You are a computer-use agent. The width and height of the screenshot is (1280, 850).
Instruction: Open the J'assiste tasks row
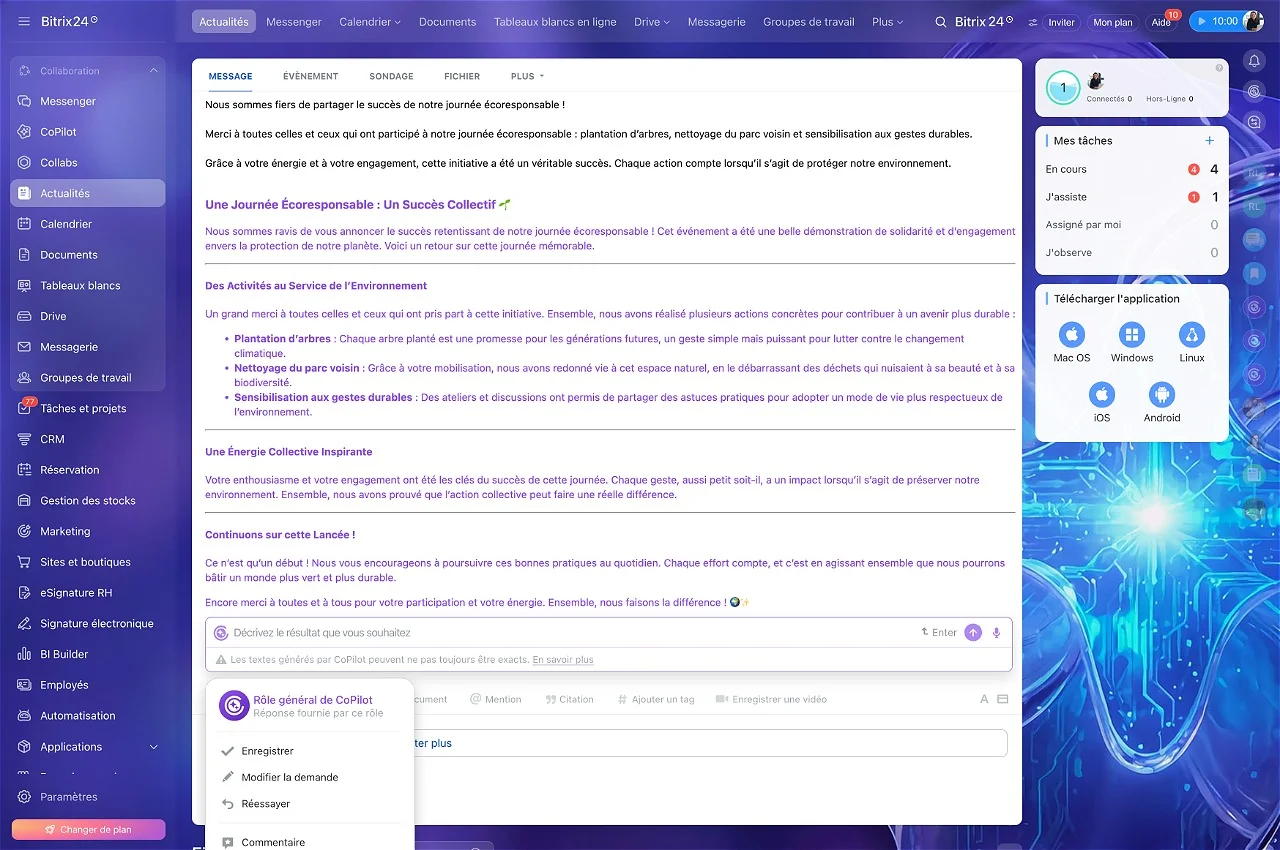(x=1132, y=197)
